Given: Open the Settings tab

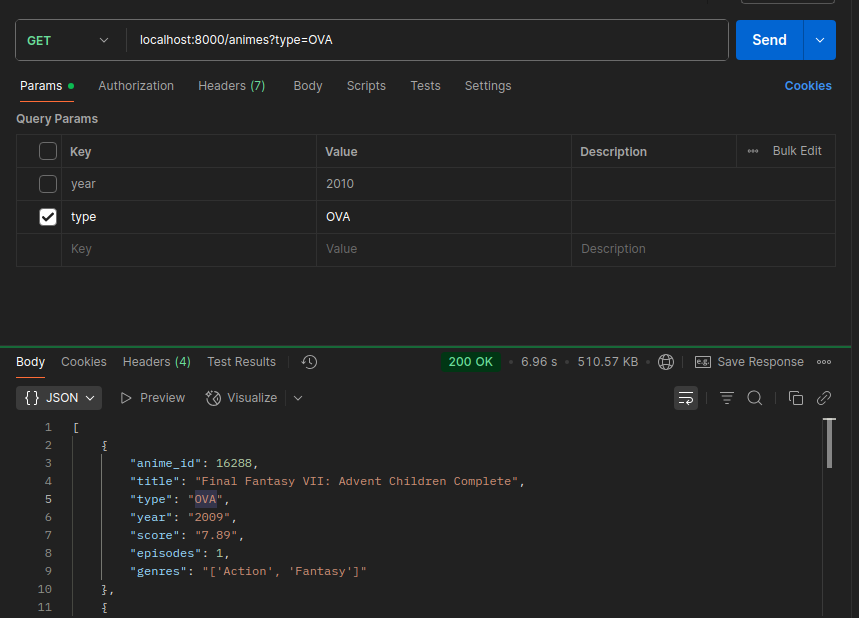Looking at the screenshot, I should pos(488,86).
